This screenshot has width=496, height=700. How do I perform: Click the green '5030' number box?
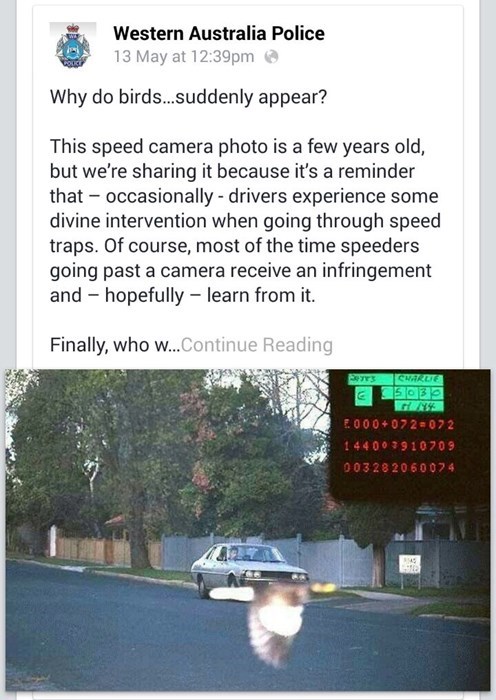[x=419, y=393]
